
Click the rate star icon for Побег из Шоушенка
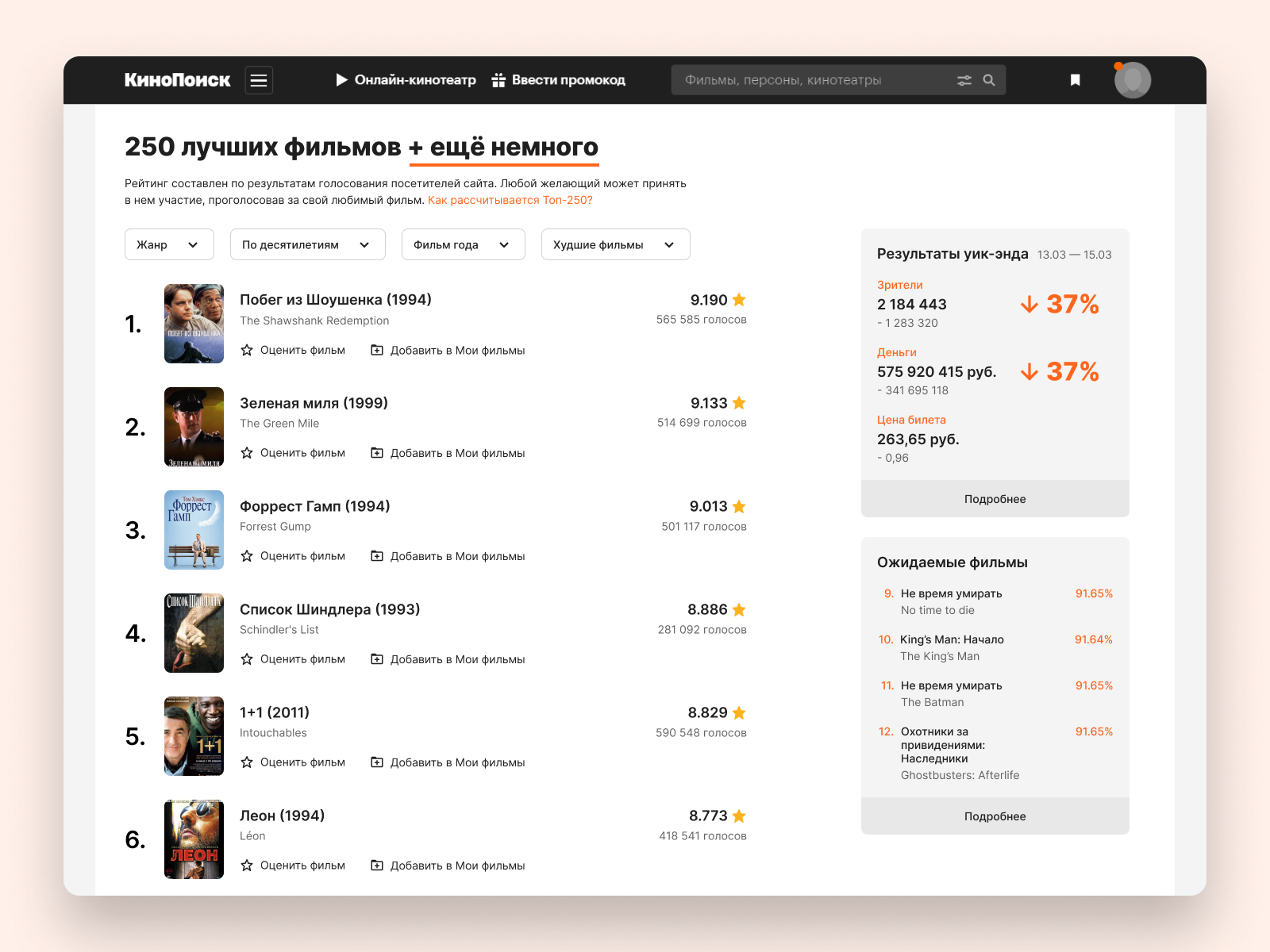point(247,350)
